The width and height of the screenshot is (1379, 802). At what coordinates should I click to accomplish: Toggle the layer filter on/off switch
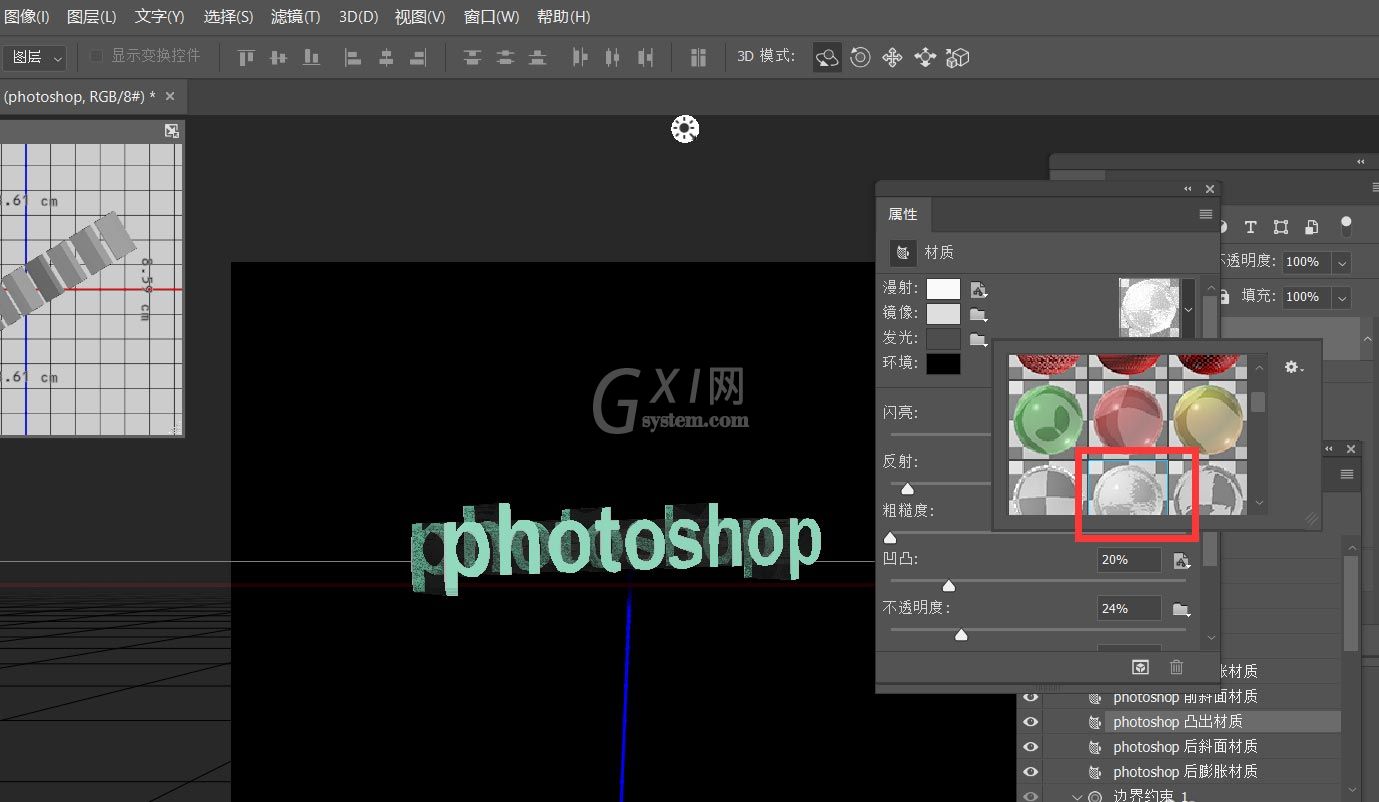coord(1346,225)
